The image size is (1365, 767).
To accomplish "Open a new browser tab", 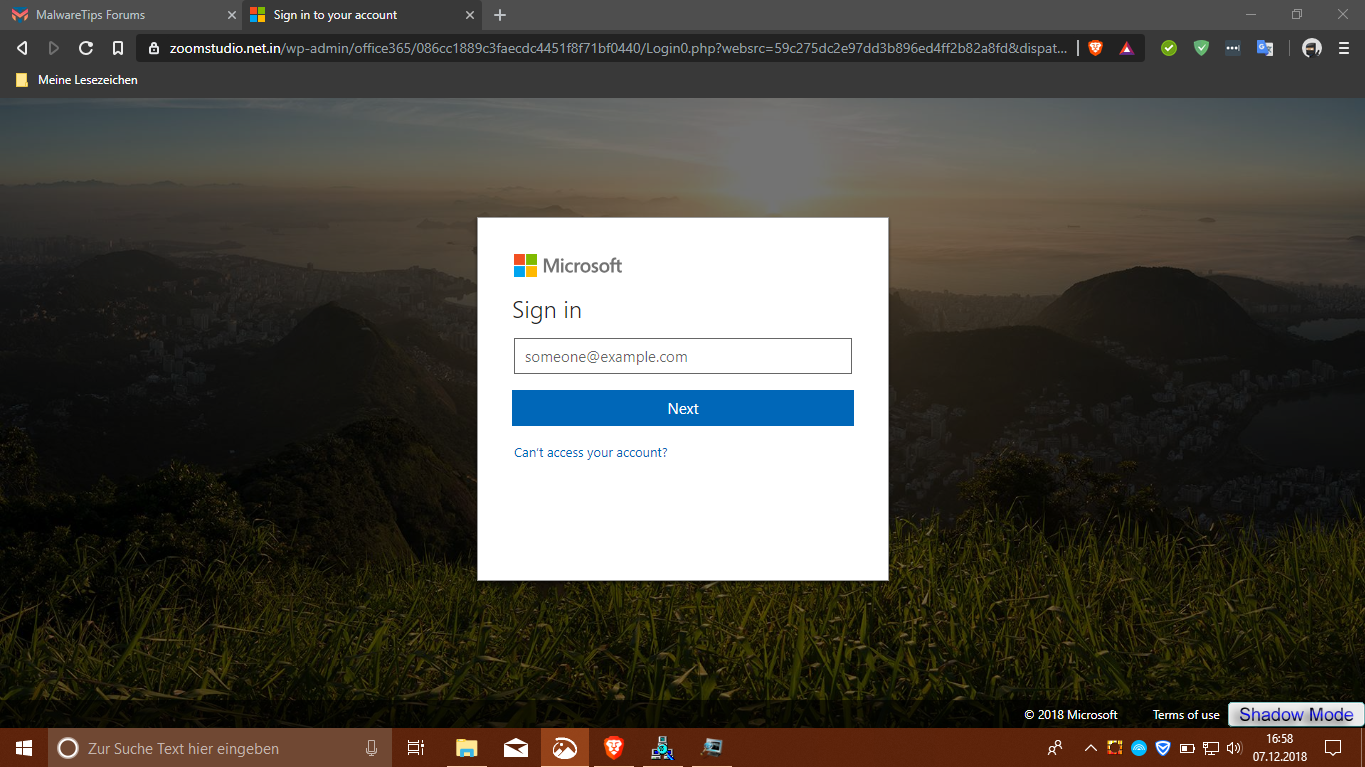I will coord(500,15).
